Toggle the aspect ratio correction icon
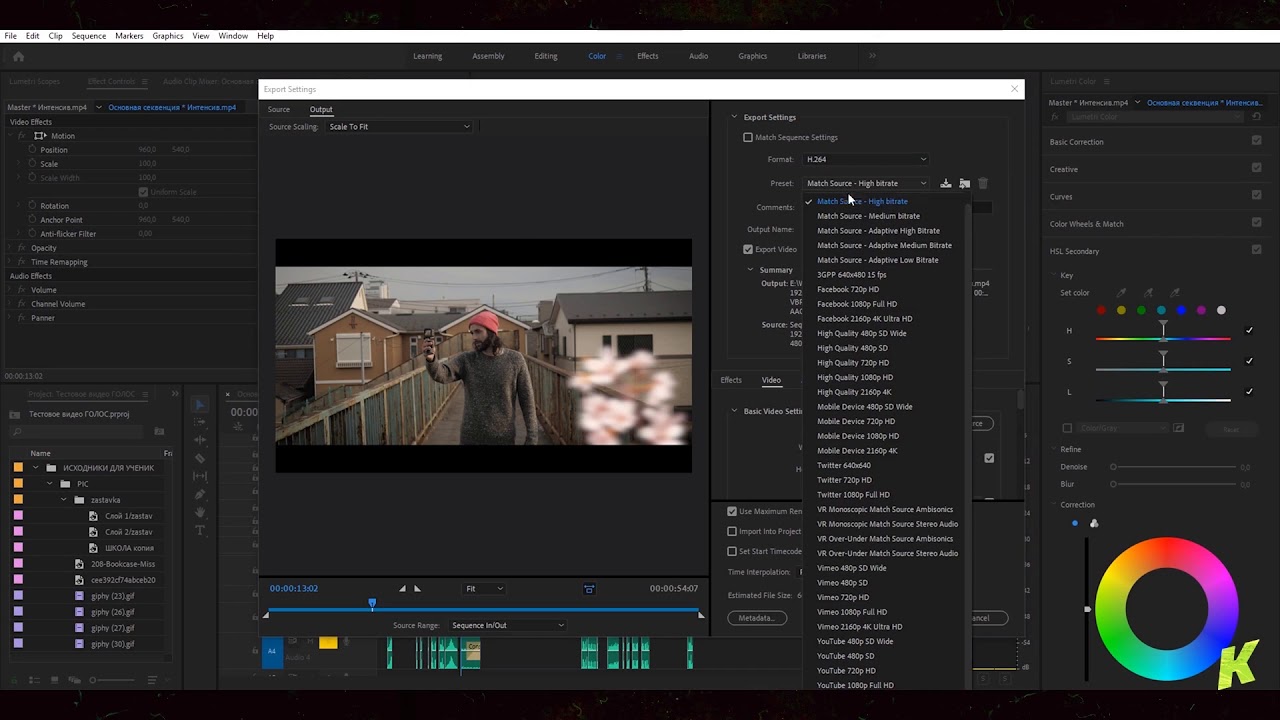Image resolution: width=1280 pixels, height=720 pixels. coord(589,588)
